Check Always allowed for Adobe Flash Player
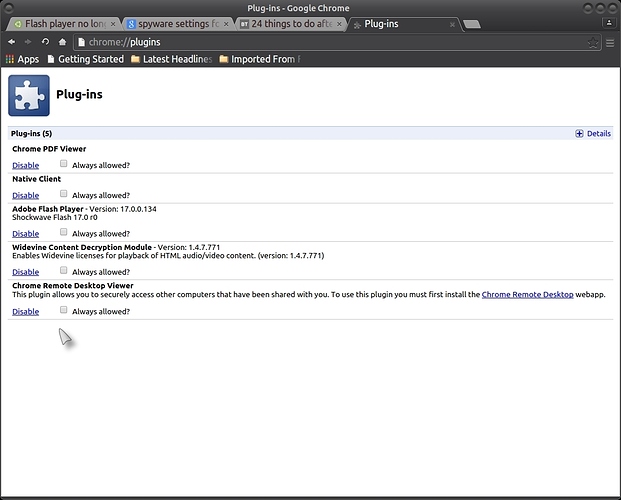Viewport: 621px width, 500px height. tap(63, 232)
